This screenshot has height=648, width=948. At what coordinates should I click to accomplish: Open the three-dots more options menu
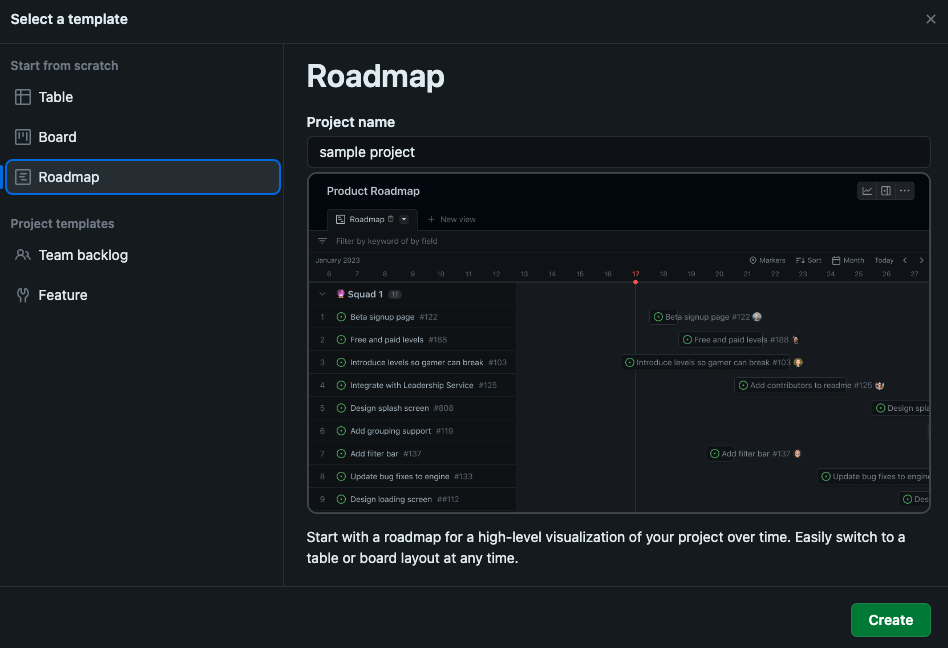tap(904, 191)
